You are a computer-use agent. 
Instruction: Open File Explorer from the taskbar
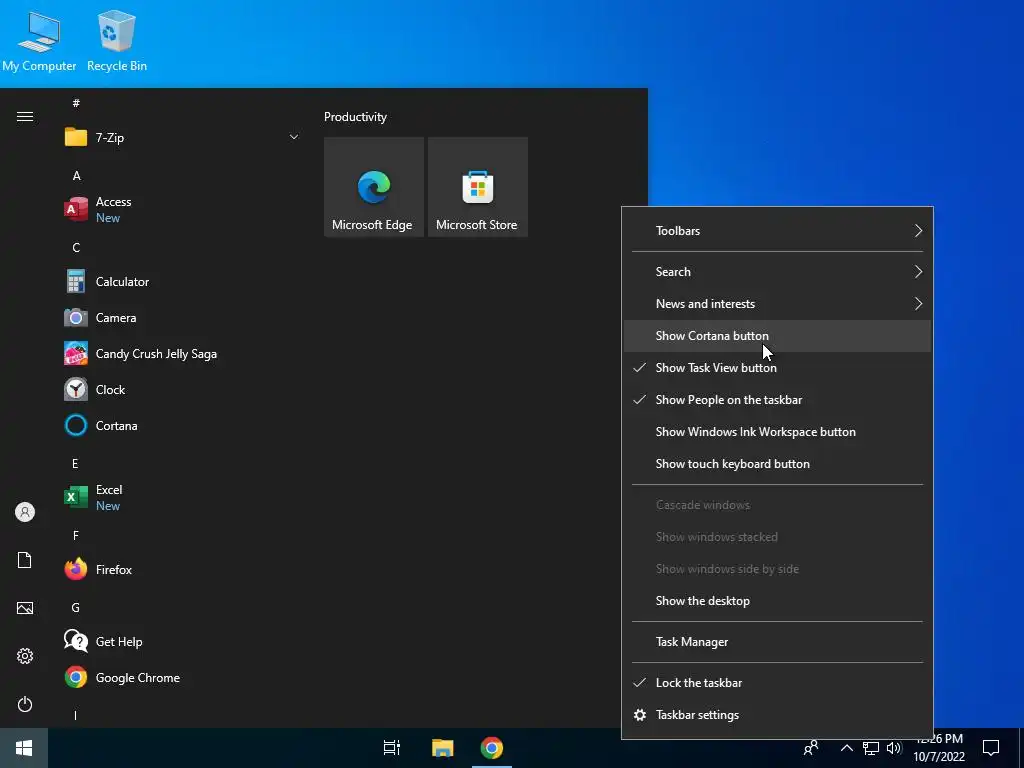[x=443, y=748]
